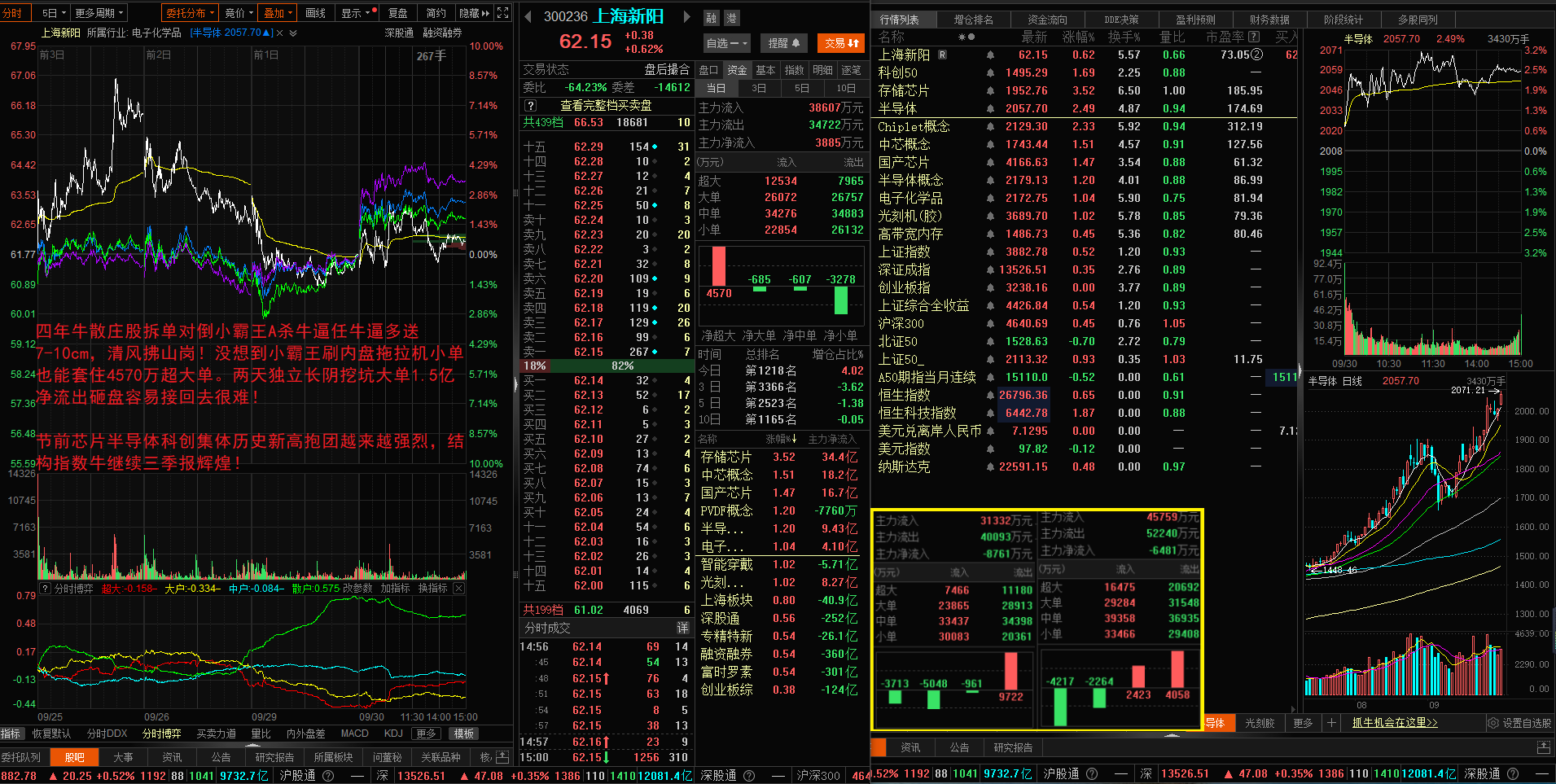Open 市盈率 column help icon

1254,37
